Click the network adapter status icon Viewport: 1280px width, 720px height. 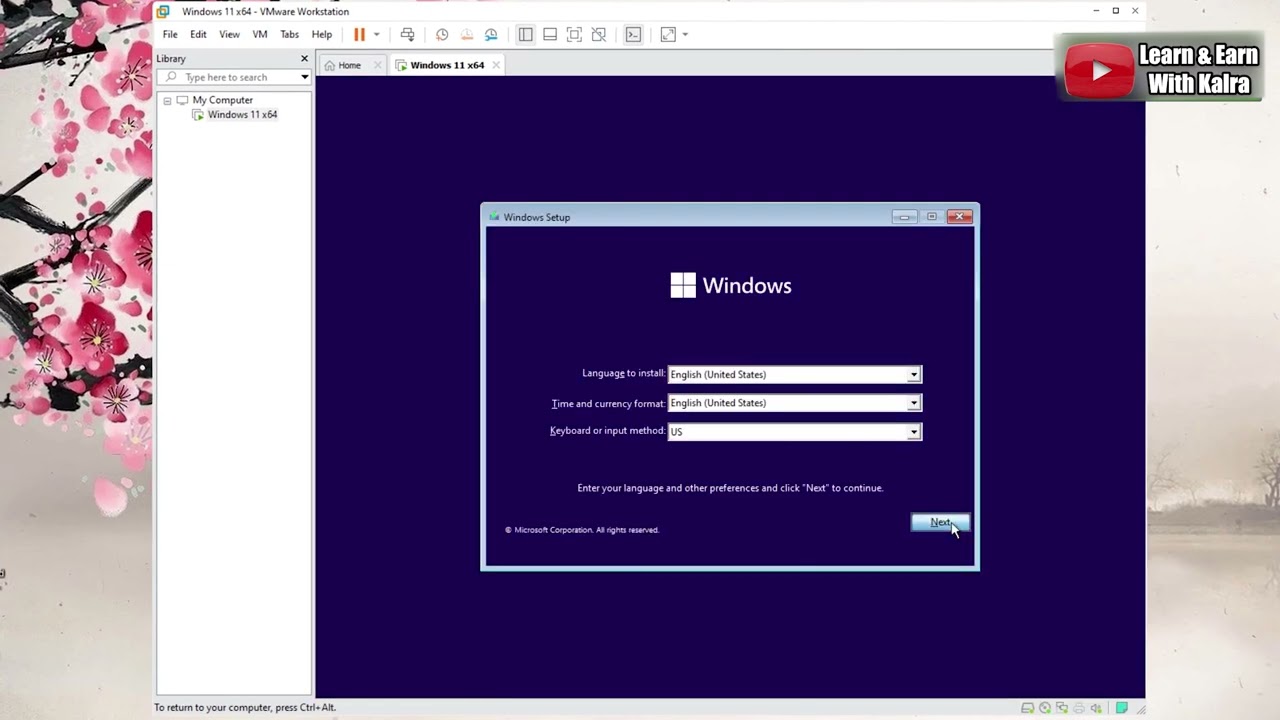1062,708
